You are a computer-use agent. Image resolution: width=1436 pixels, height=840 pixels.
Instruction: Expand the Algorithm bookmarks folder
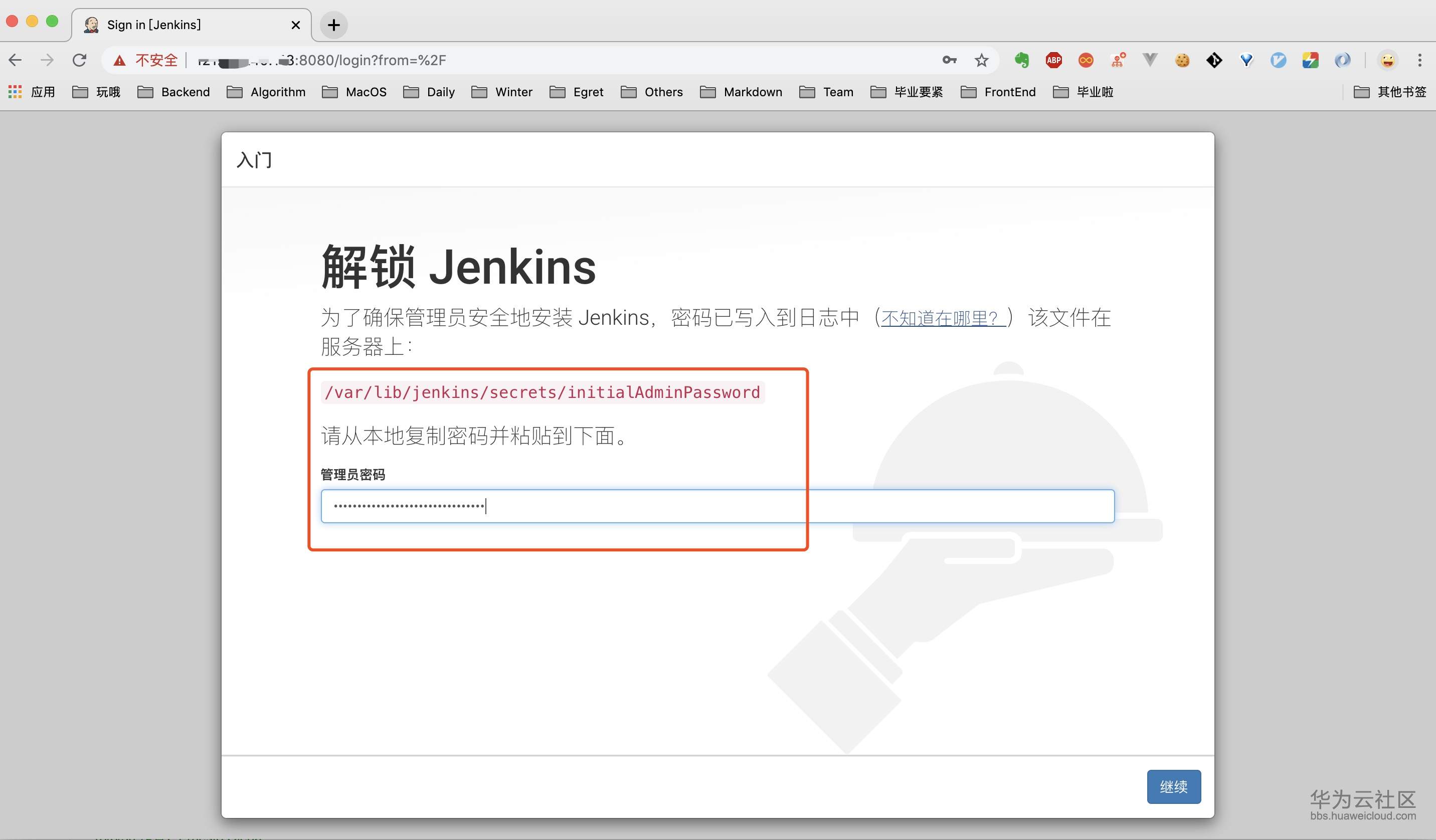tap(266, 92)
